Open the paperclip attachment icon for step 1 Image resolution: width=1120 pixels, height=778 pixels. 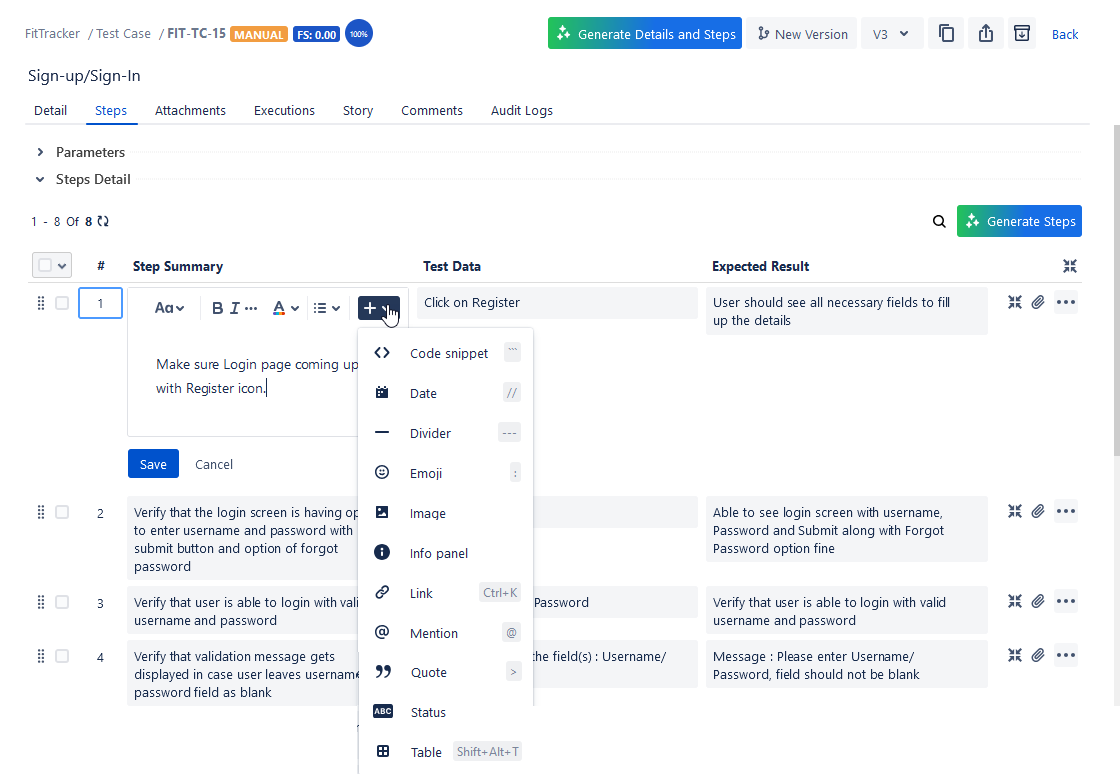tap(1037, 301)
